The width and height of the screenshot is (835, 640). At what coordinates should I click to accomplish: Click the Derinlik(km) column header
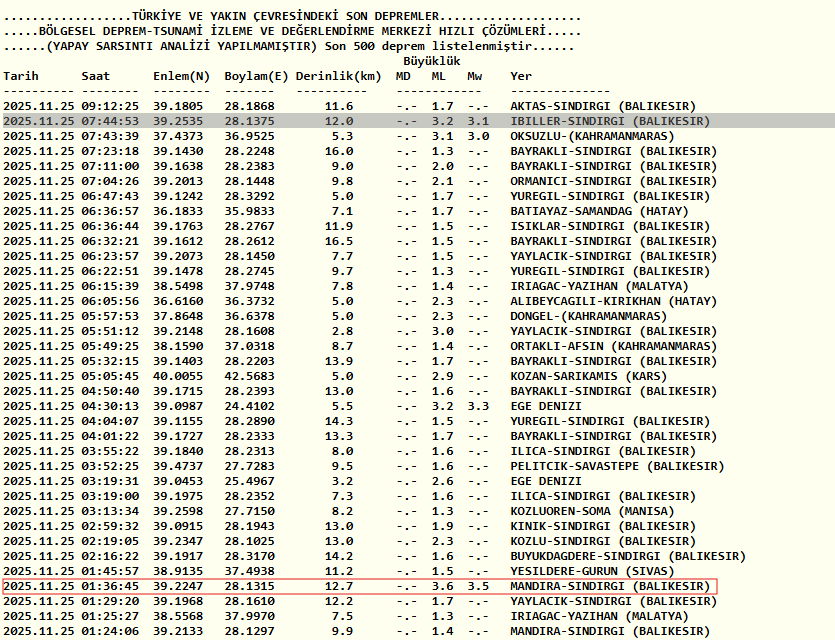tap(339, 76)
